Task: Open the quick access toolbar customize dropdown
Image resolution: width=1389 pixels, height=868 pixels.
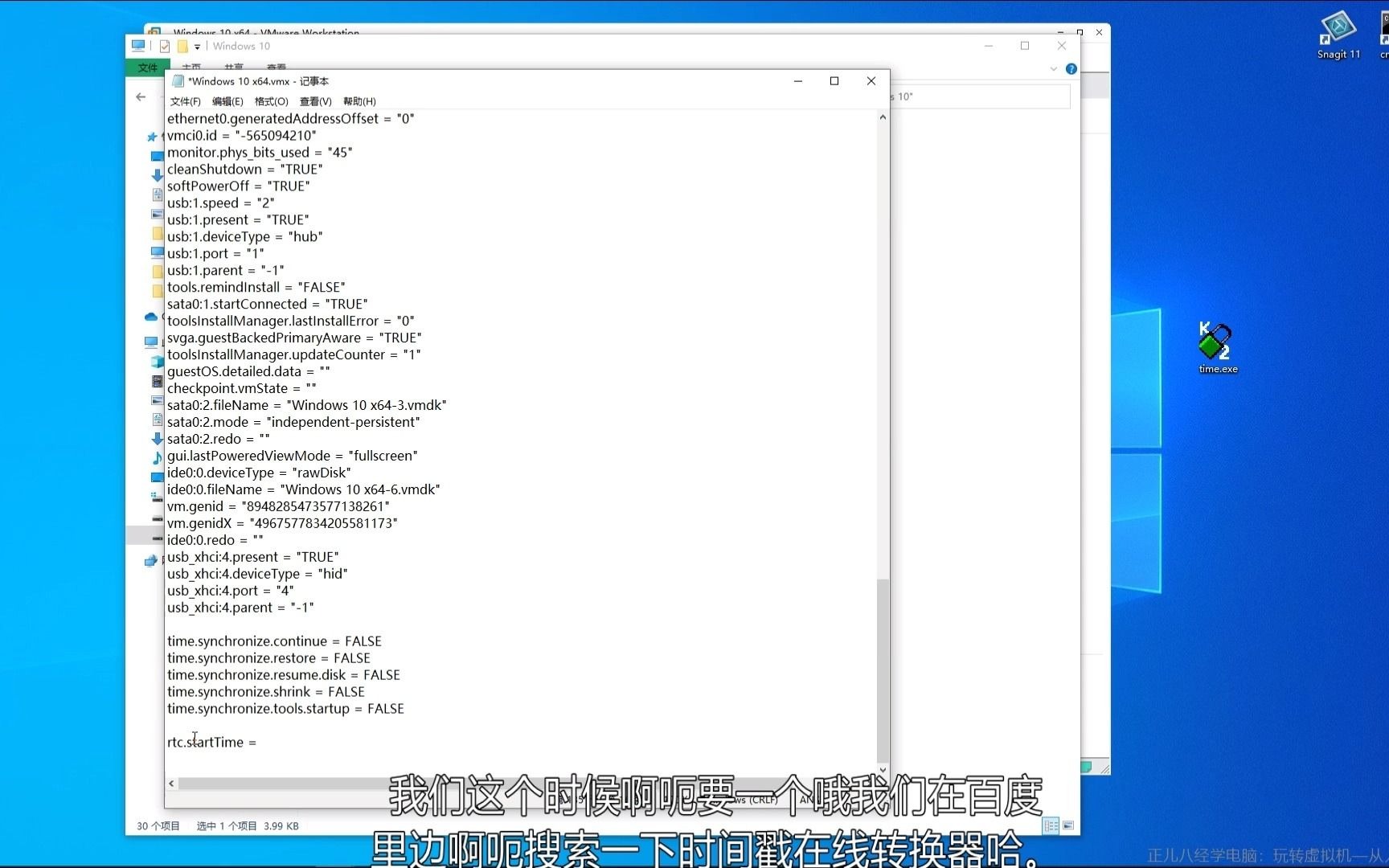Action: coord(197,47)
